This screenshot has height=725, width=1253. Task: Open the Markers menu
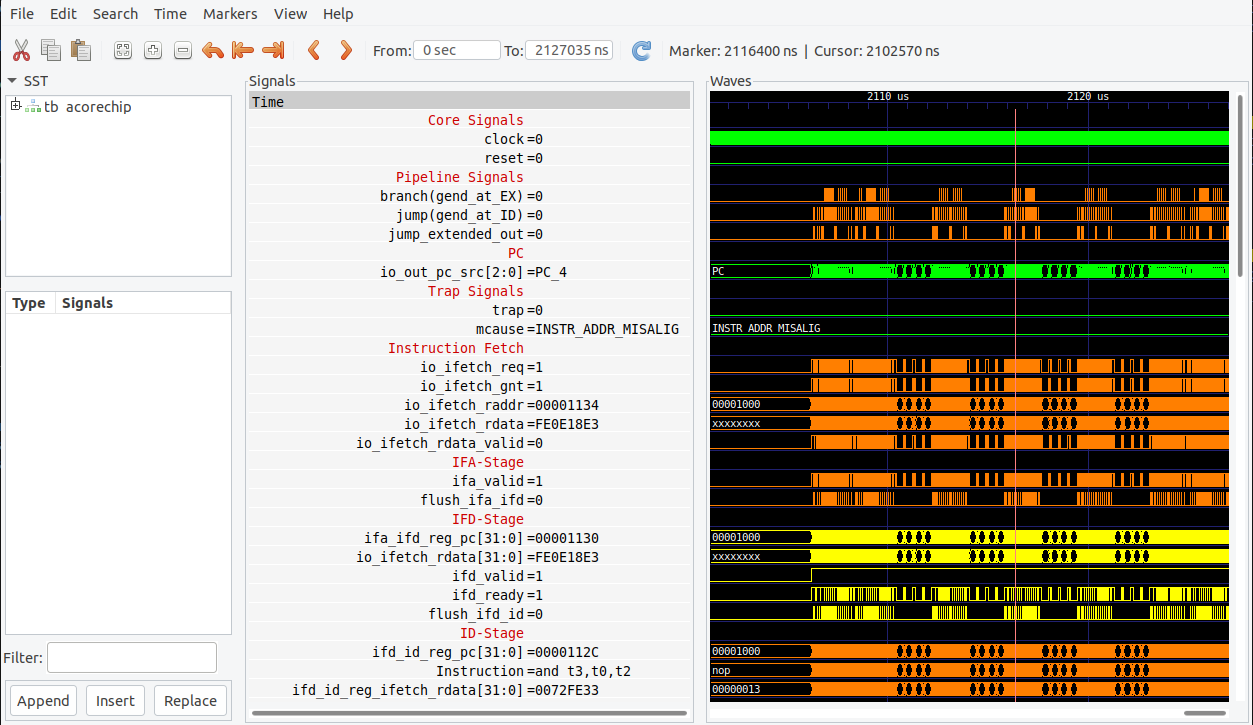tap(230, 14)
